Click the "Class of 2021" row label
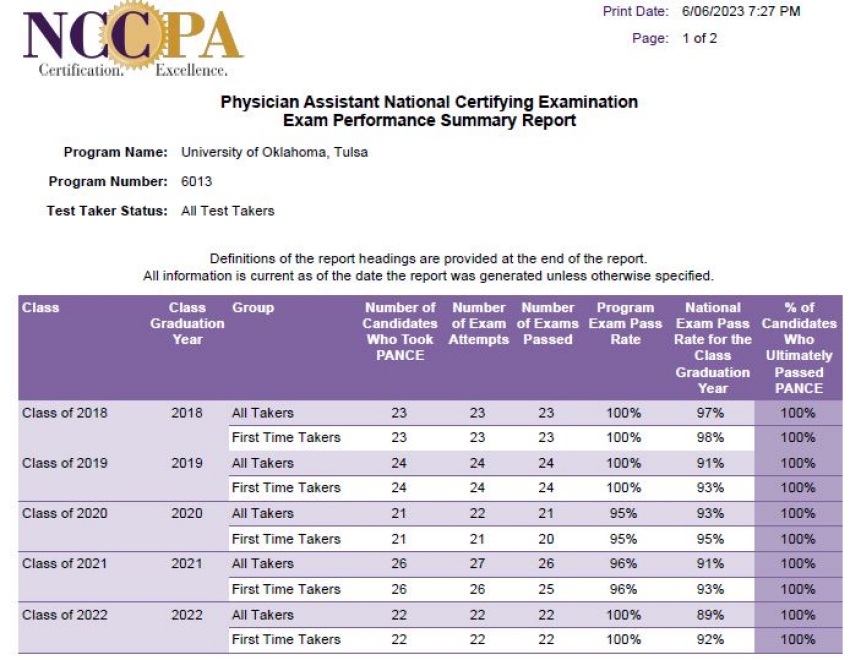Image resolution: width=850 pixels, height=660 pixels. 64,563
